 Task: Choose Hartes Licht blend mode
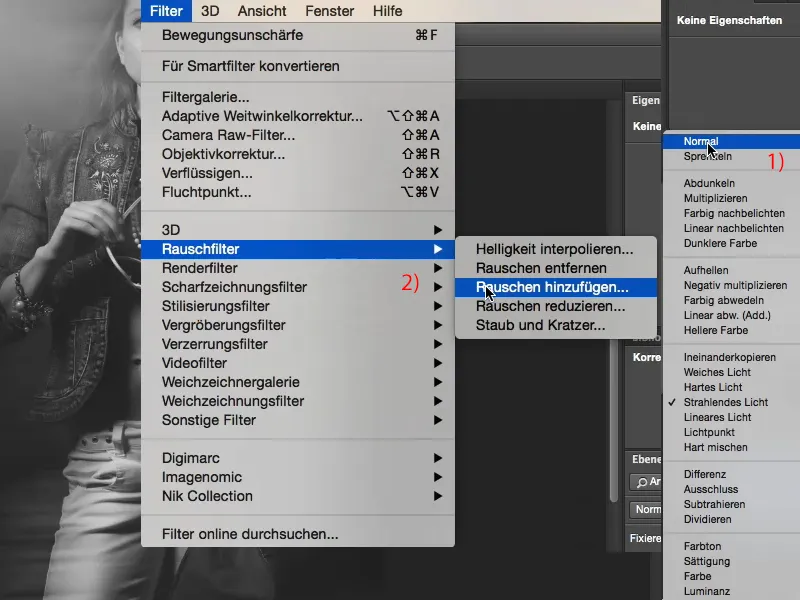(731, 387)
